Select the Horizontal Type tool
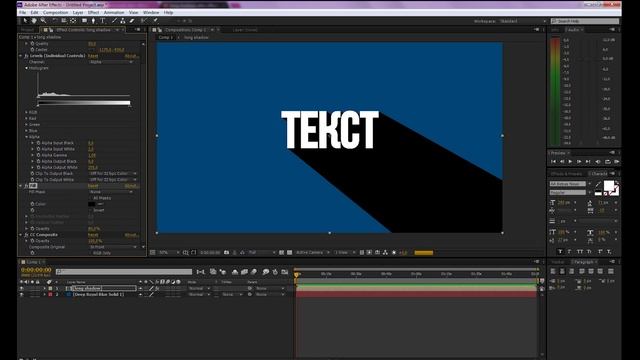The width and height of the screenshot is (640, 360). pos(103,21)
